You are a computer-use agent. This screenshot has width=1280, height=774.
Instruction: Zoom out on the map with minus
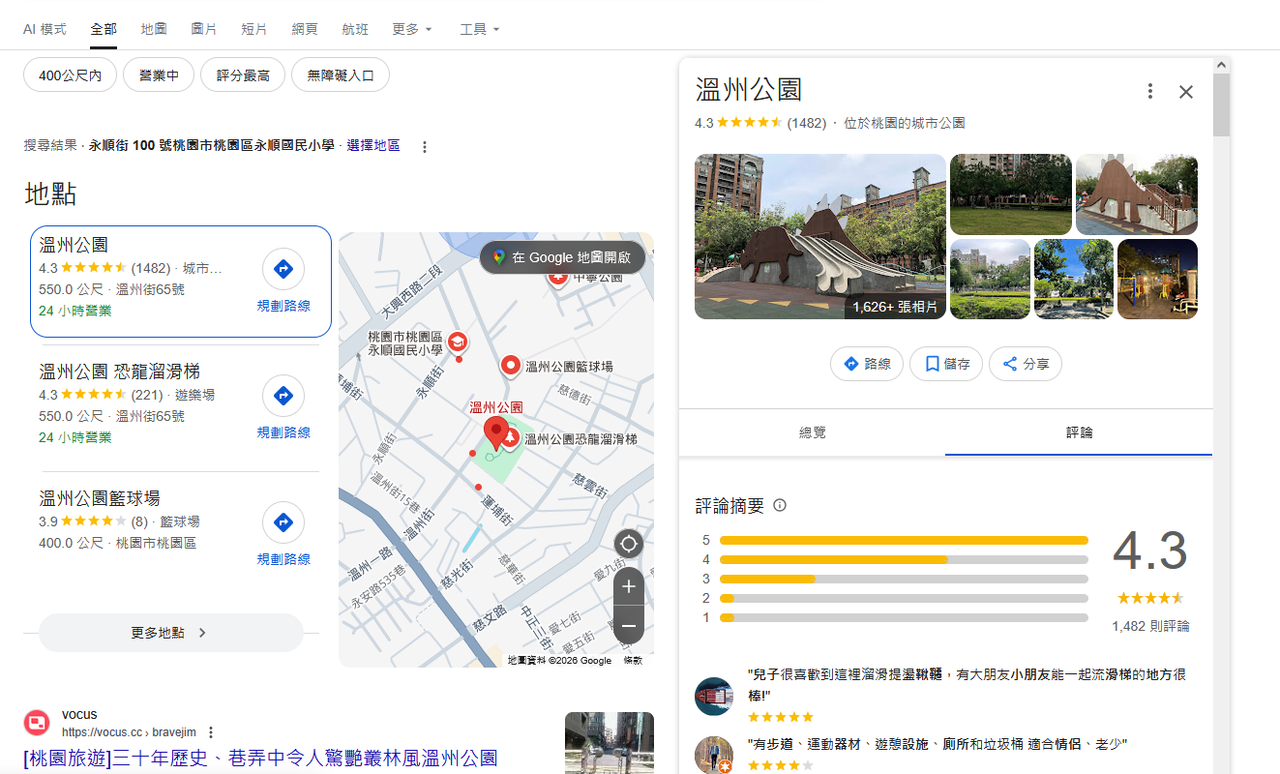(x=628, y=626)
